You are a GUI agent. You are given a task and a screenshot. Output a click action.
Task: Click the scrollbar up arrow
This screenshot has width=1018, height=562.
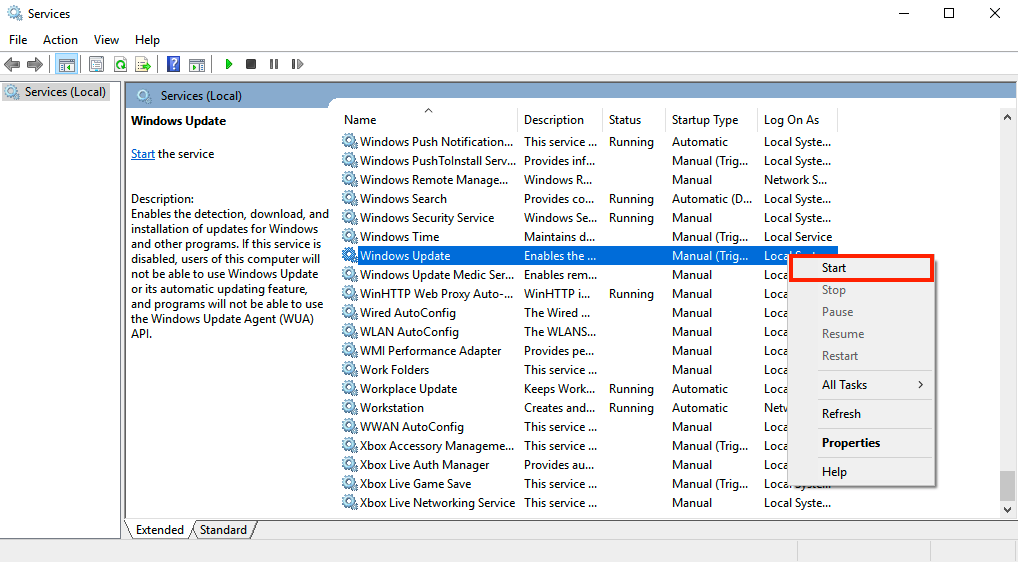click(x=1007, y=117)
